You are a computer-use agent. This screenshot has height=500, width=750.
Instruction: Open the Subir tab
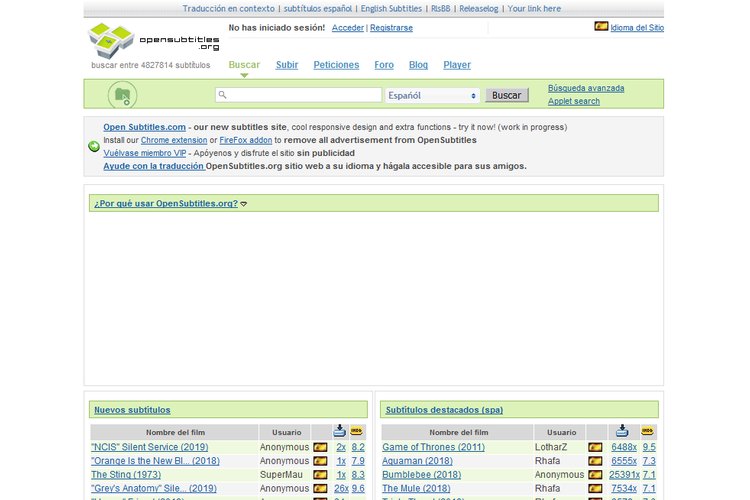click(x=287, y=65)
